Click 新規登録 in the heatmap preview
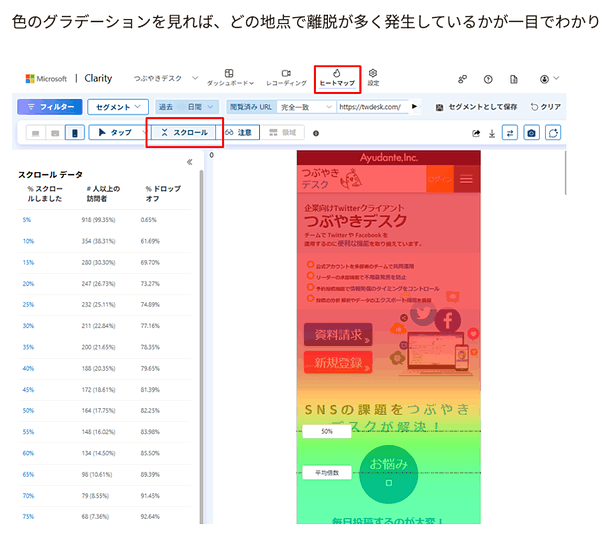600x556 pixels. click(x=338, y=362)
